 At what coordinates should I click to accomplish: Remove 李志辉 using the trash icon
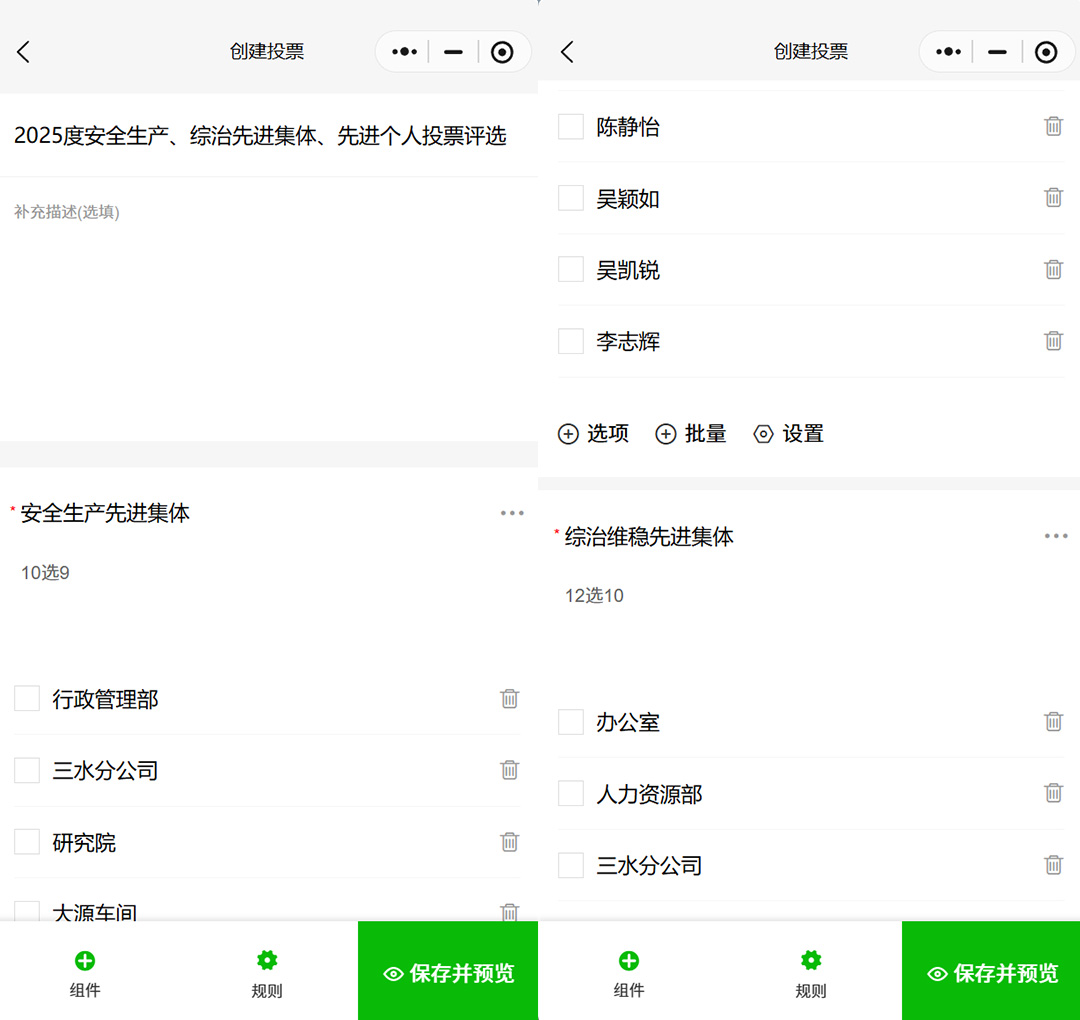pos(1053,341)
